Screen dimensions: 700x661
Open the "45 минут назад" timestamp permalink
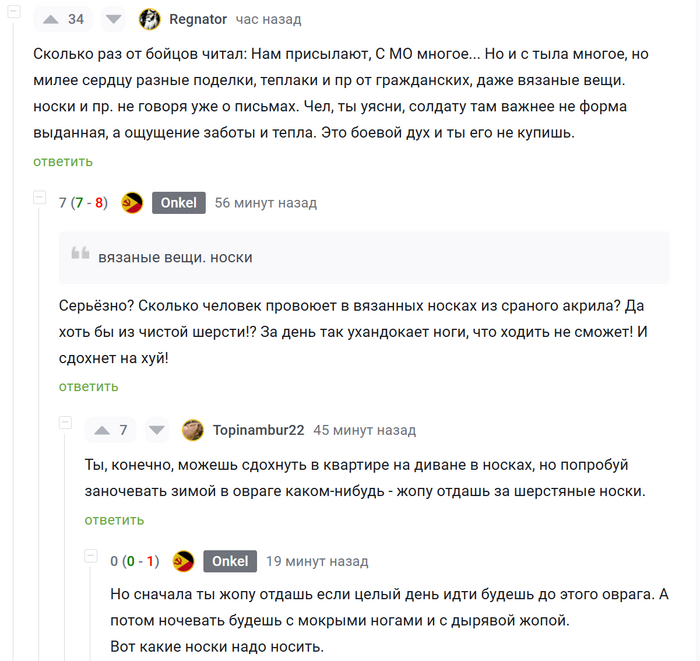click(x=364, y=430)
